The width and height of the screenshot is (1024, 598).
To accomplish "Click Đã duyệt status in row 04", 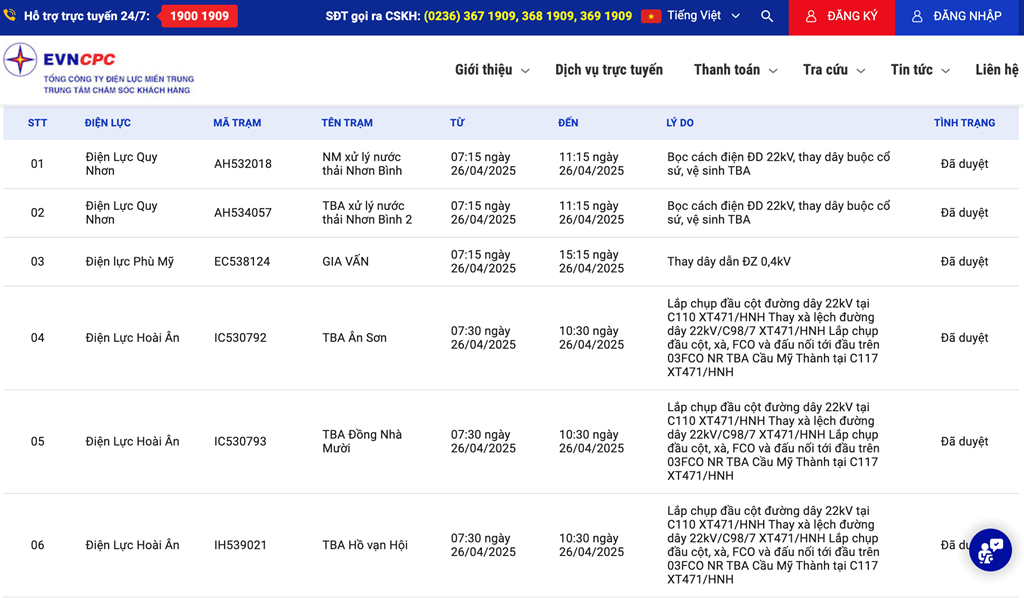I will coord(965,338).
